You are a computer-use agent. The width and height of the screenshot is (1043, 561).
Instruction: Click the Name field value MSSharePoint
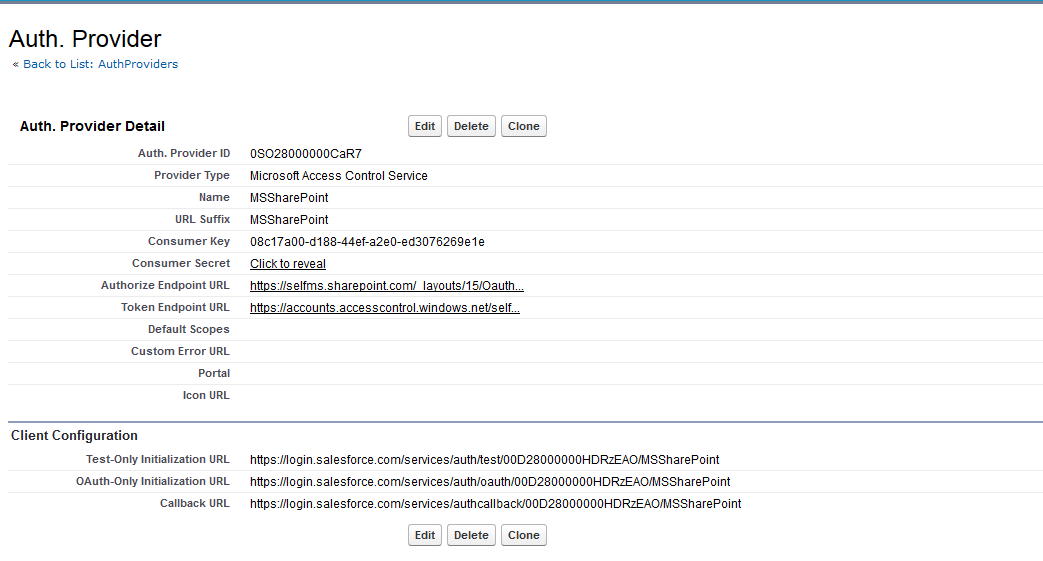point(289,198)
